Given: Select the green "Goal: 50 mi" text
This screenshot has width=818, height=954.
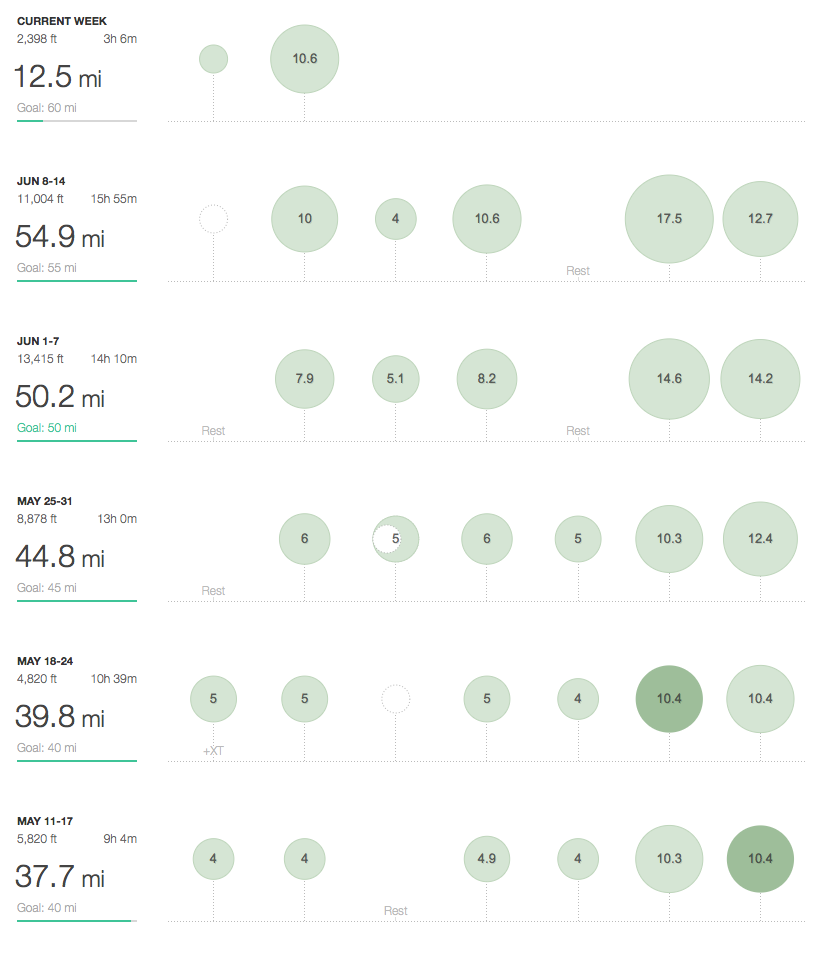Looking at the screenshot, I should point(46,427).
